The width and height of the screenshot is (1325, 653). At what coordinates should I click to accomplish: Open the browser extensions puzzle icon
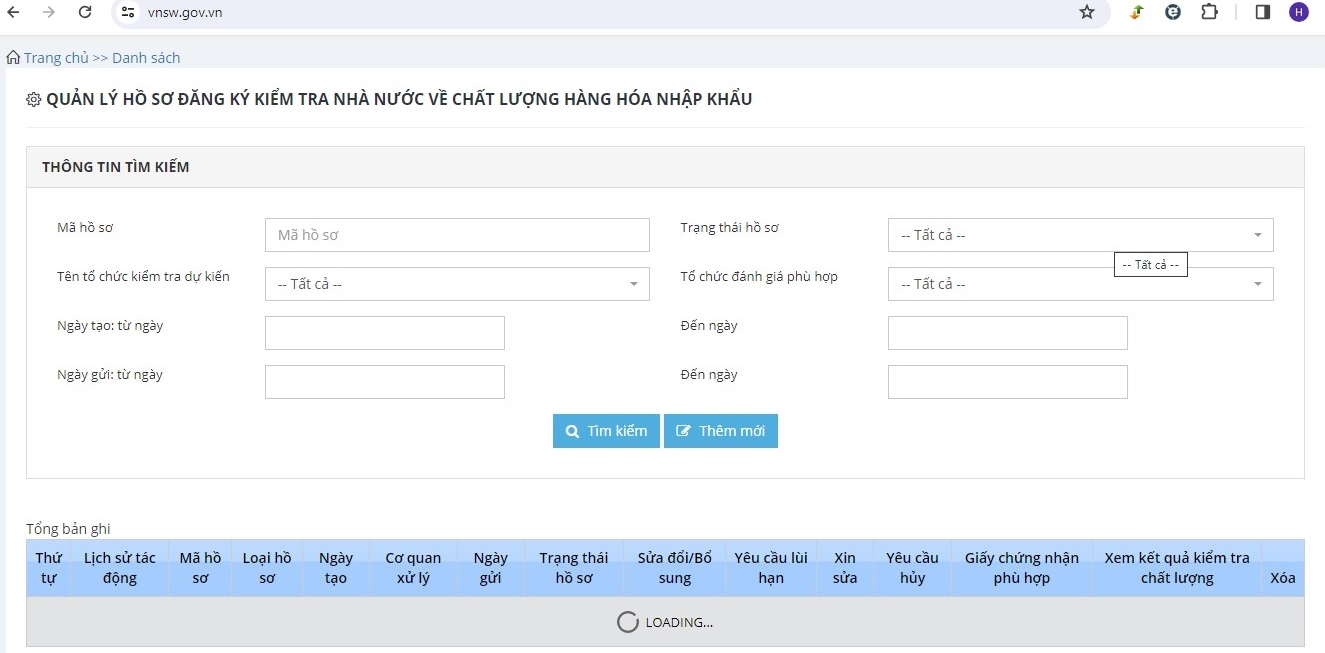[1209, 13]
